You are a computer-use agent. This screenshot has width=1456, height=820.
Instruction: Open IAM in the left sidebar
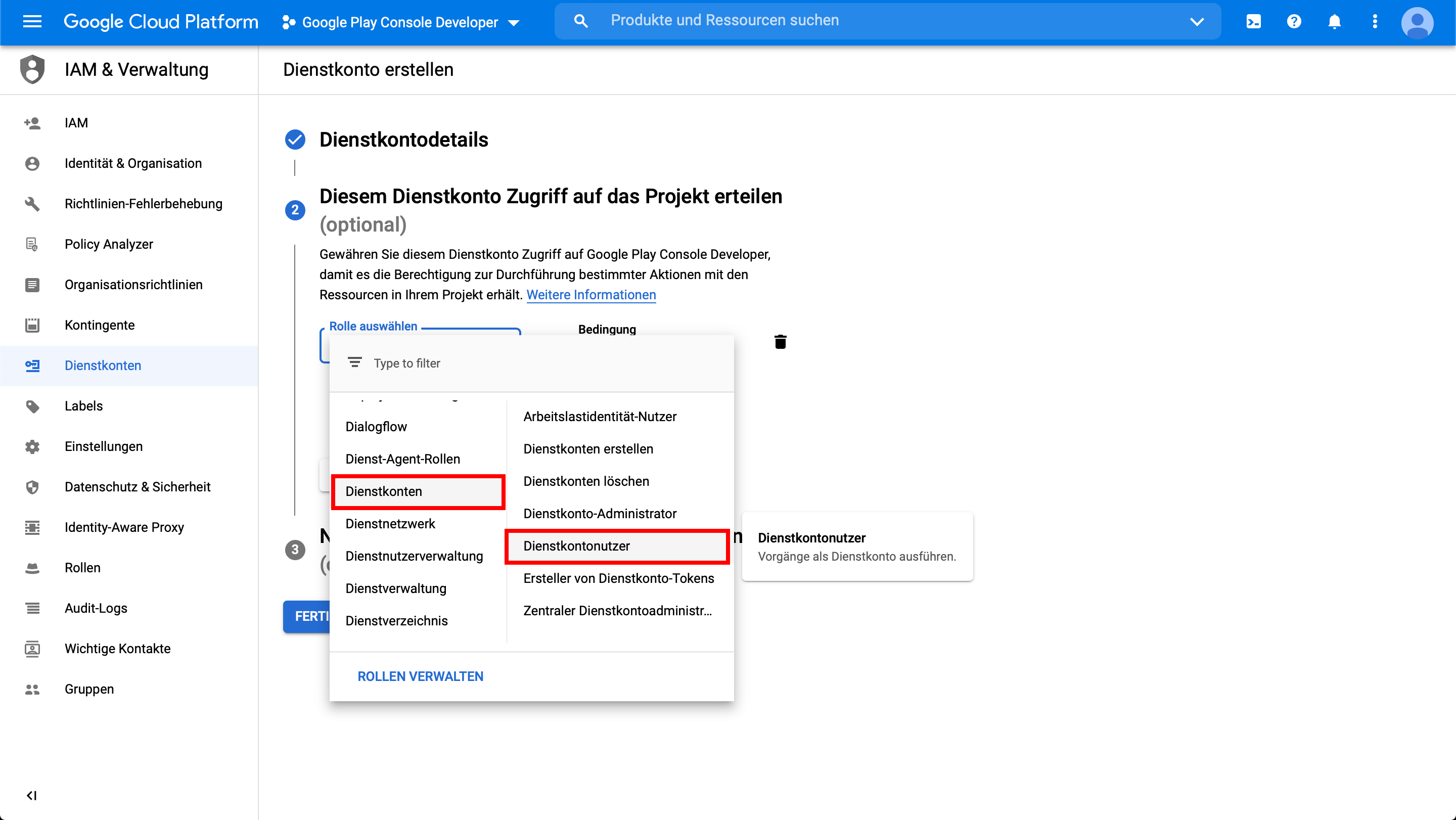click(x=129, y=123)
